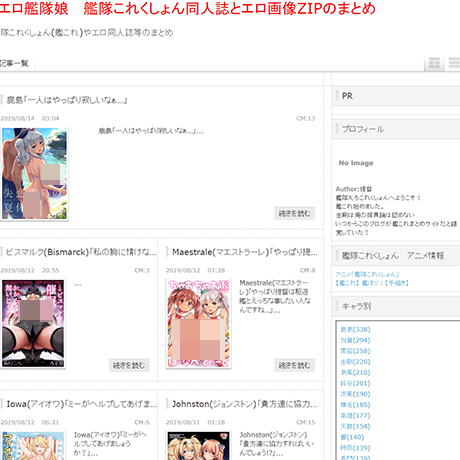Image resolution: width=460 pixels, height=460 pixels.
Task: Open character category with count (154)
Action: pos(355,426)
